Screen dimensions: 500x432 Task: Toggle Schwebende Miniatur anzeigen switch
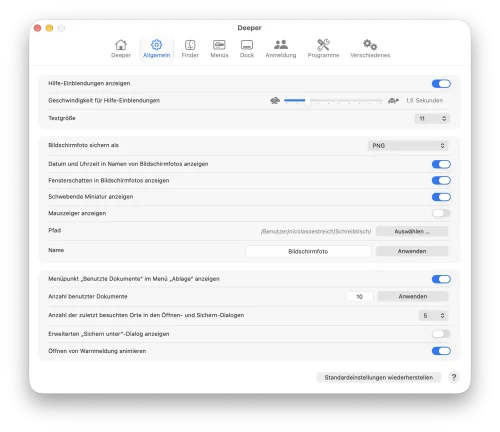(441, 197)
